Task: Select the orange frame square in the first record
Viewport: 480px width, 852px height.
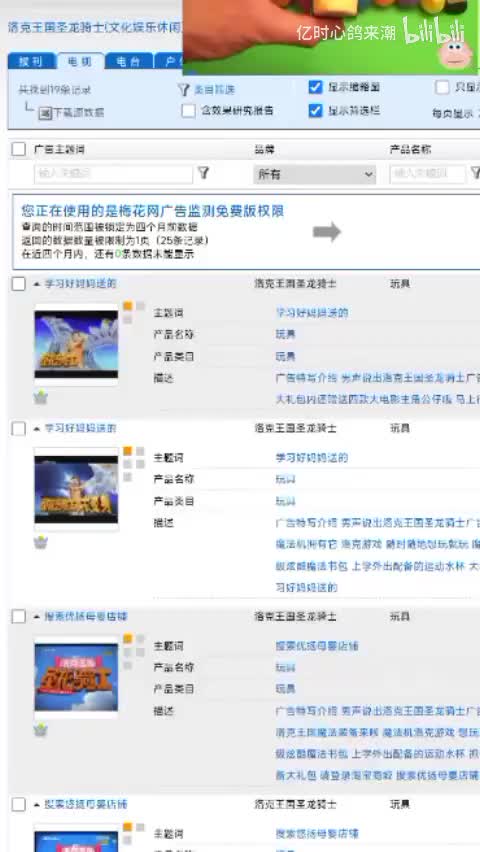Action: click(128, 306)
